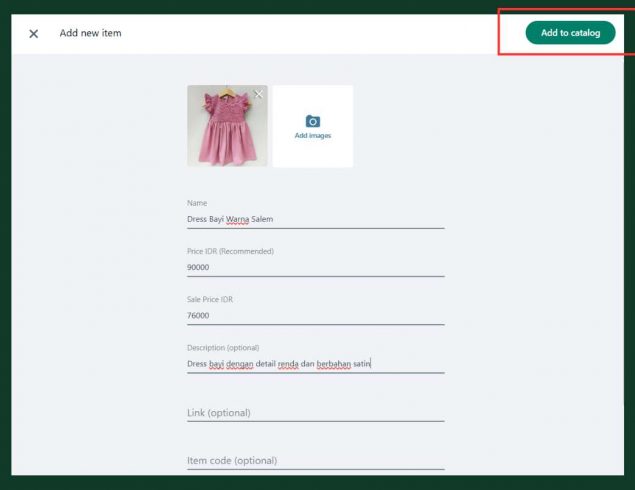
Task: Focus the Sale Price IDR field 76000
Action: point(315,316)
